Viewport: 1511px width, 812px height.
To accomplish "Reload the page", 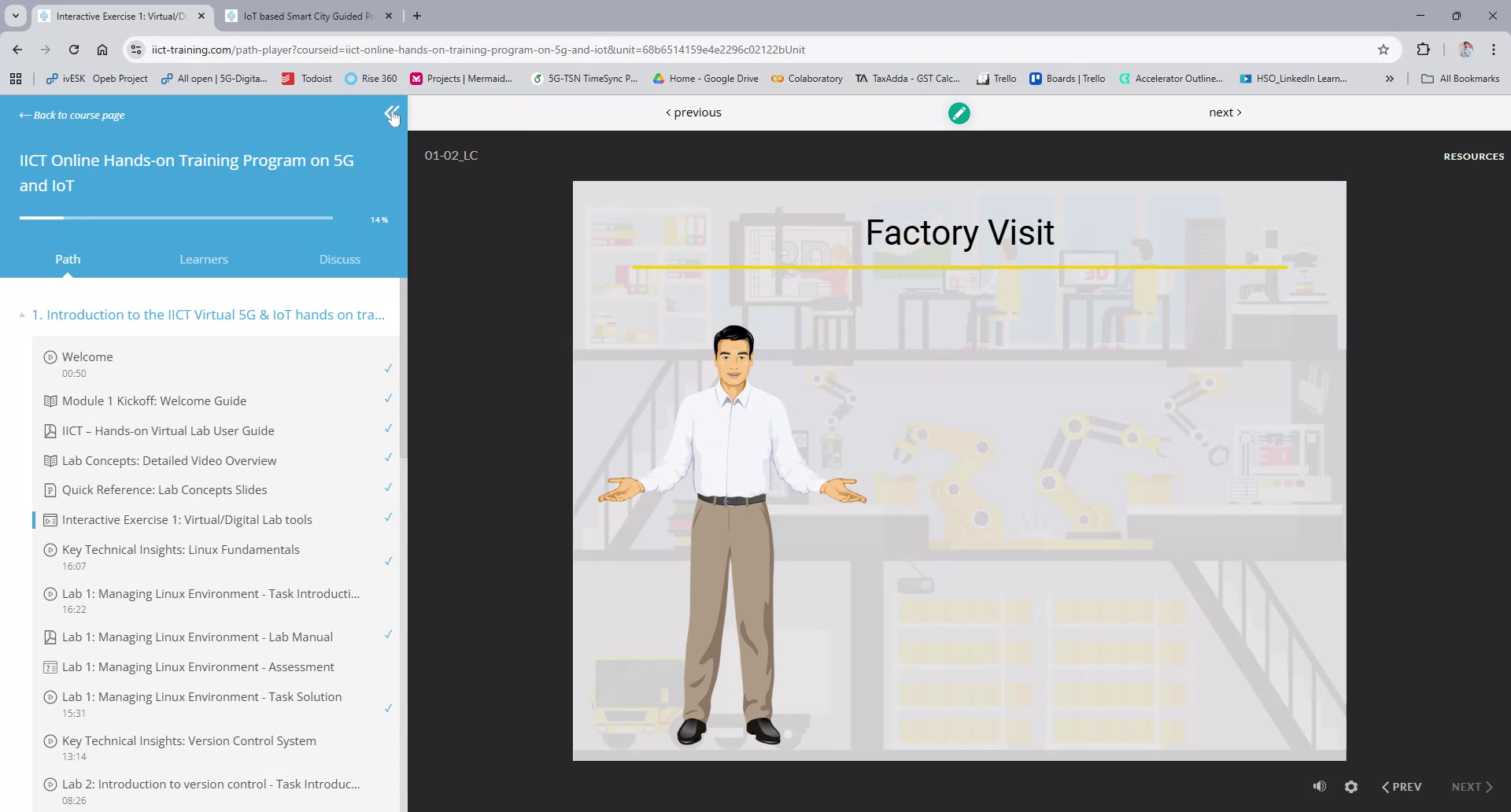I will [74, 50].
